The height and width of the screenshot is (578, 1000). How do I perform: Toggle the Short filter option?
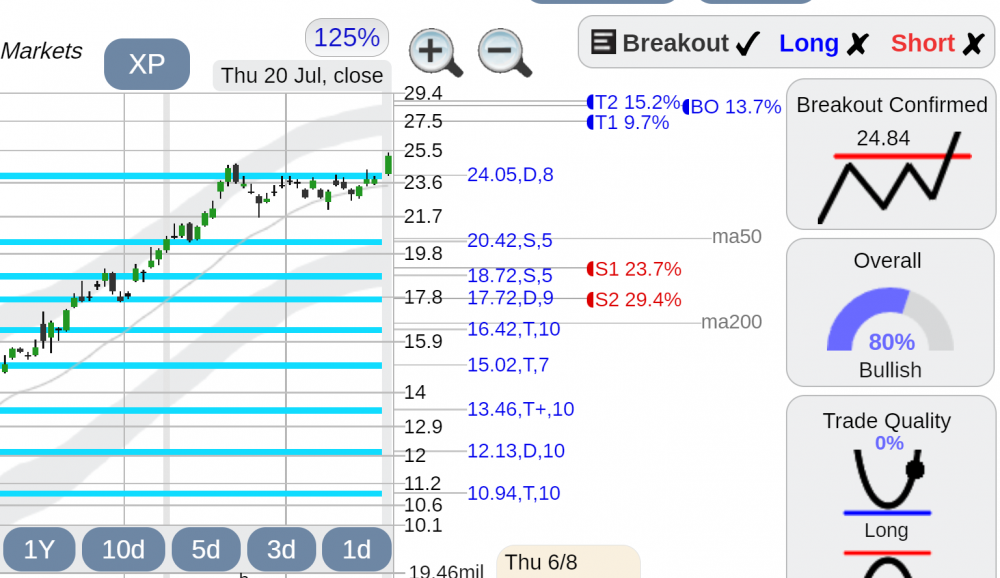[938, 43]
